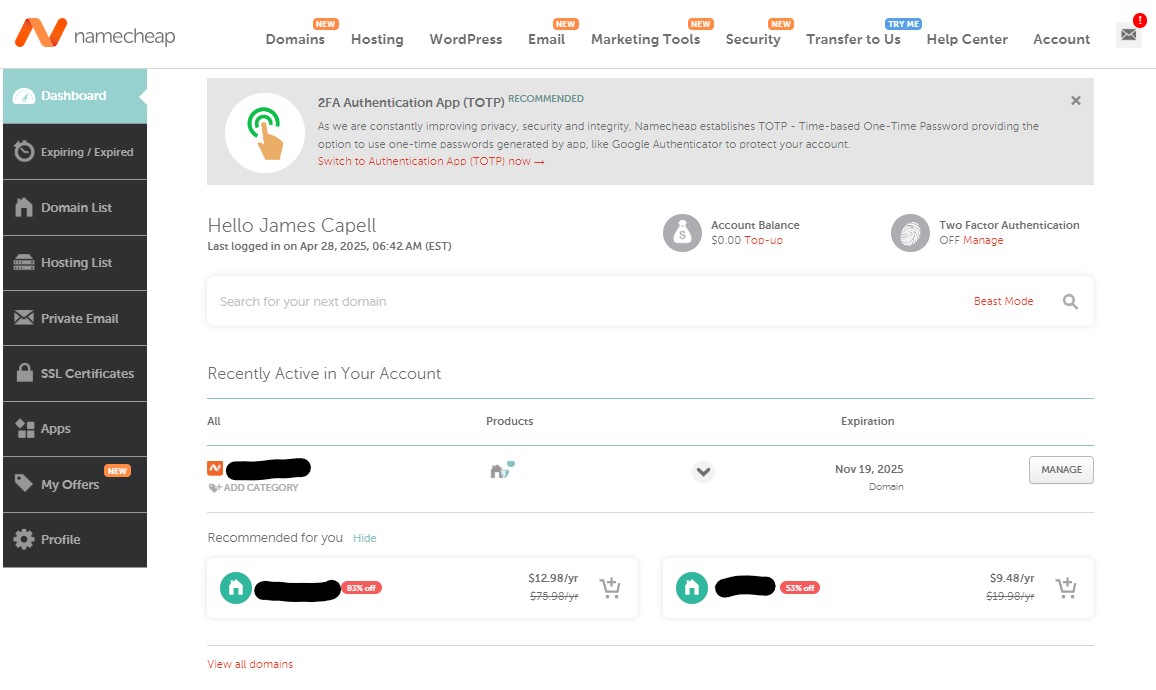Image resolution: width=1156 pixels, height=690 pixels.
Task: Click the Private Email envelope icon
Action: [24, 318]
